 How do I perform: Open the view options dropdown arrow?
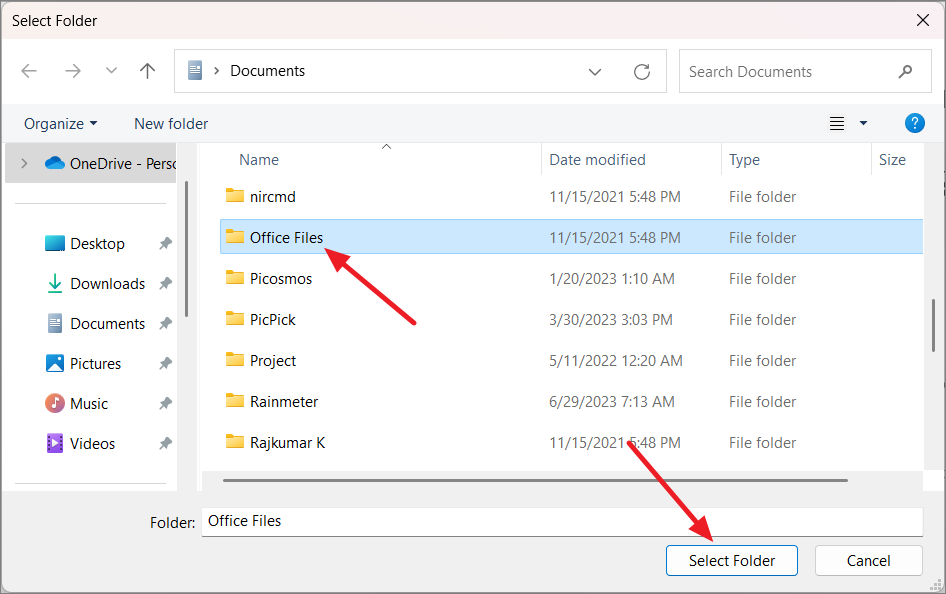pos(862,123)
